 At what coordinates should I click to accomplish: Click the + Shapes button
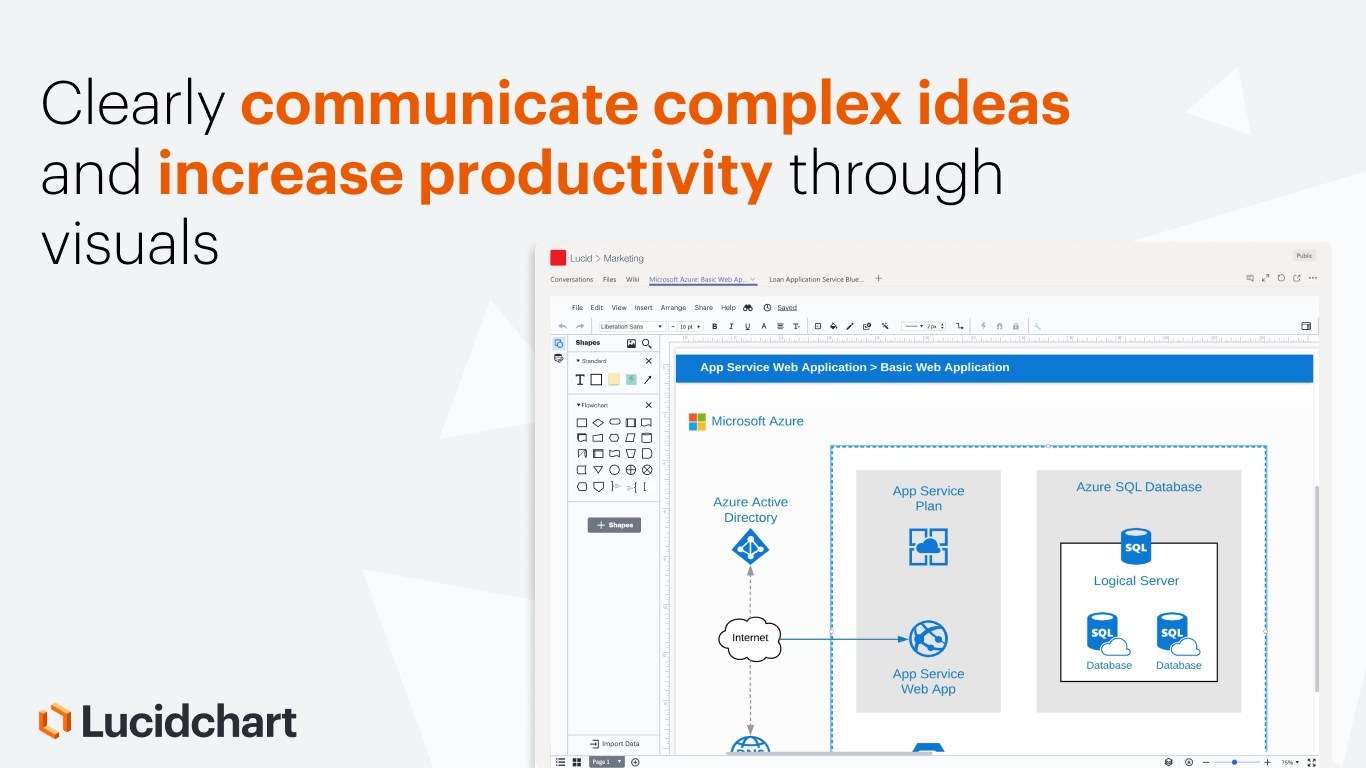coord(614,525)
